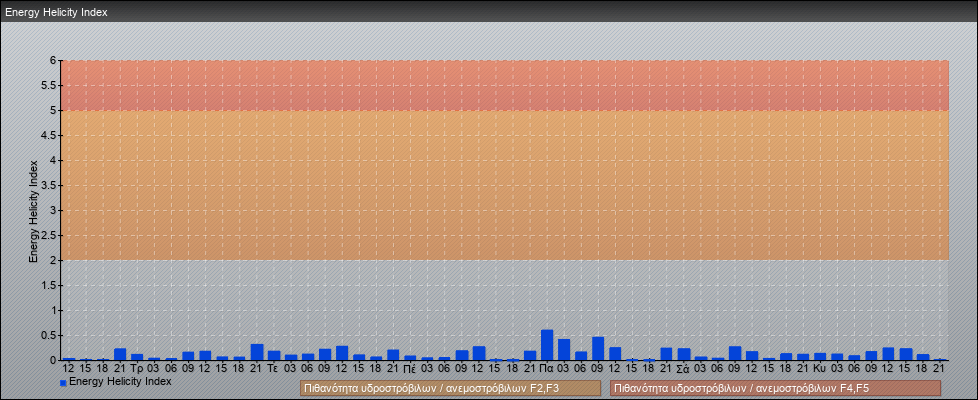Click the Πέ day label on x-axis
Screen dimensions: 978x400
[x=410, y=369]
